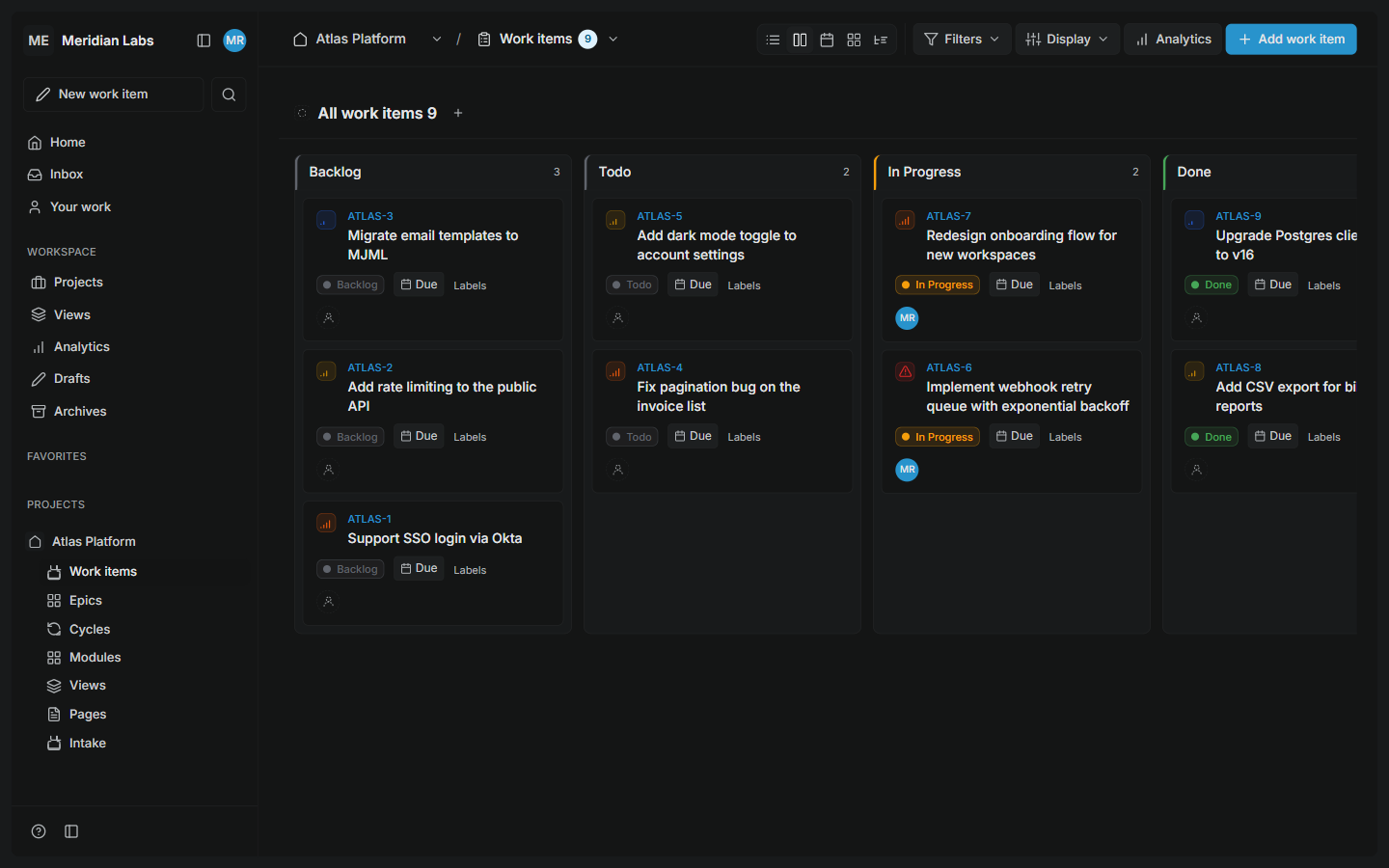Open Archives in sidebar

(x=80, y=412)
